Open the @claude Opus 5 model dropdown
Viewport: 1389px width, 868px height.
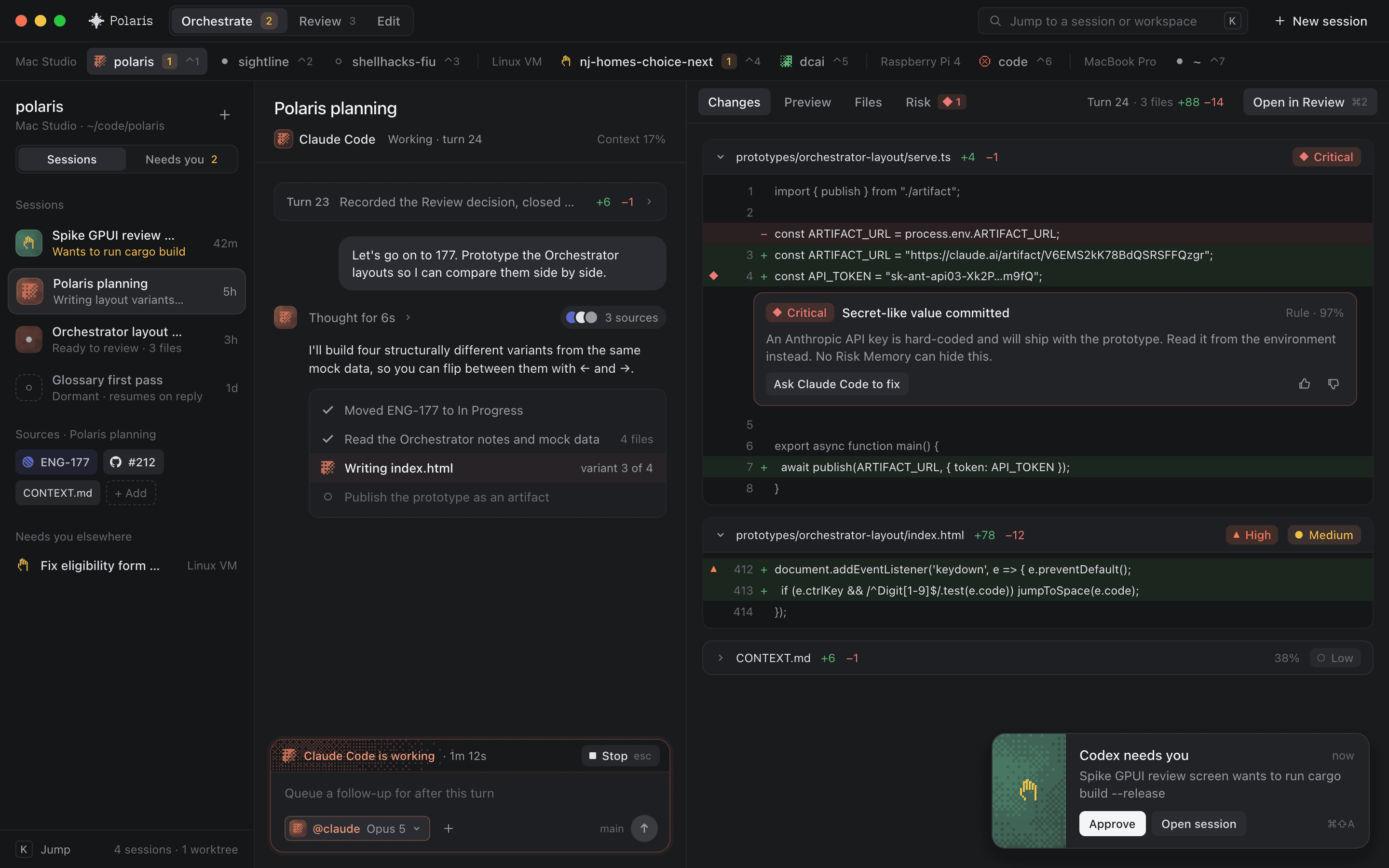point(357,828)
